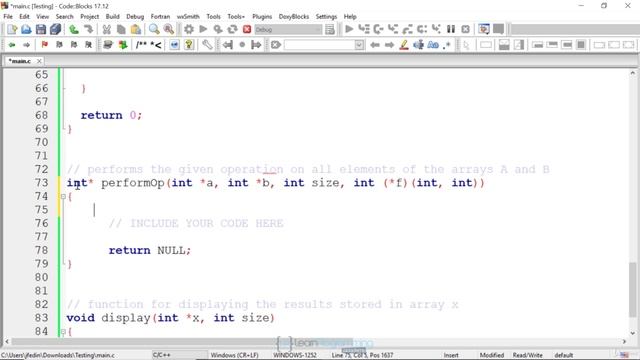Open the Search menu
Image resolution: width=640 pixels, height=360 pixels.
tap(64, 17)
